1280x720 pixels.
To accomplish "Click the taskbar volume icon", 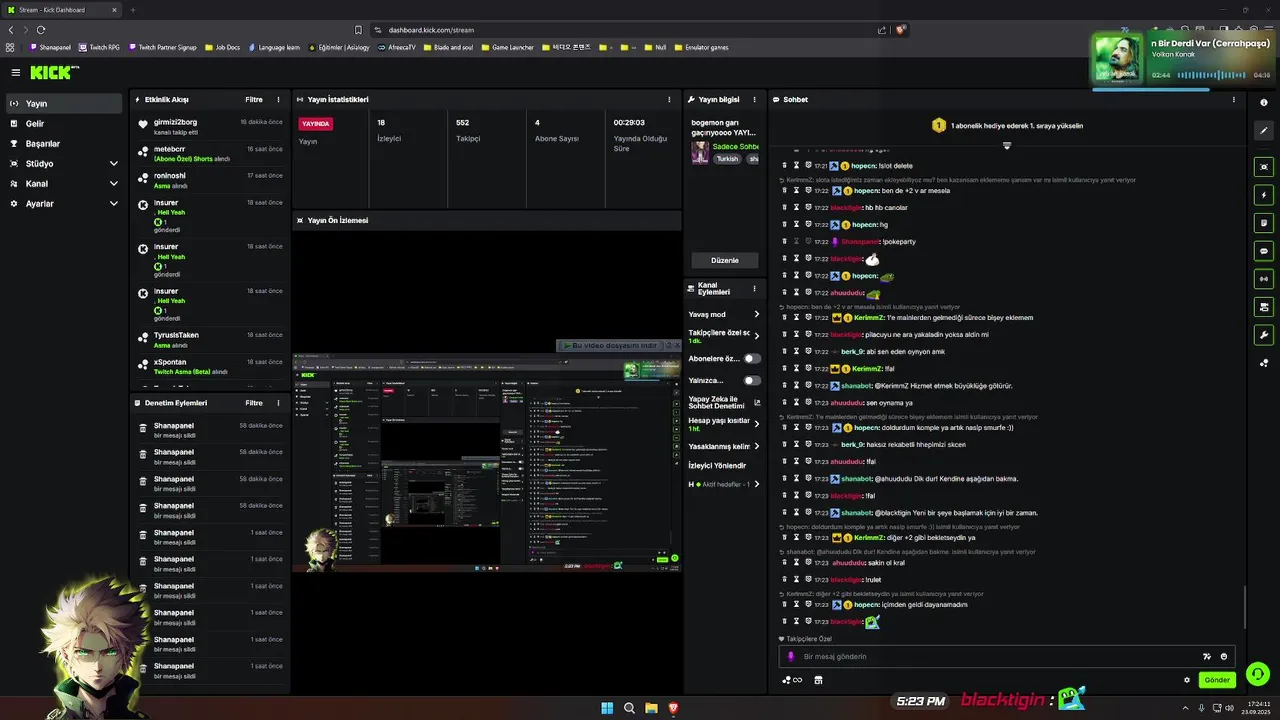I will coord(1229,708).
